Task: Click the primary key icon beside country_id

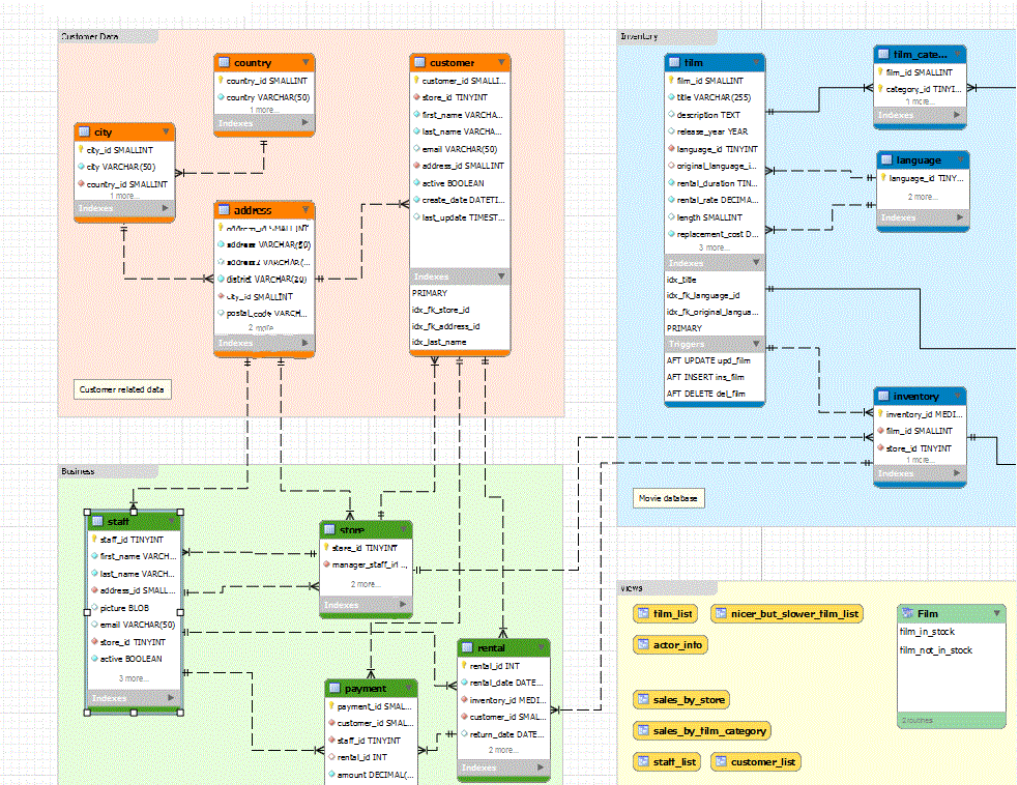Action: (x=222, y=81)
